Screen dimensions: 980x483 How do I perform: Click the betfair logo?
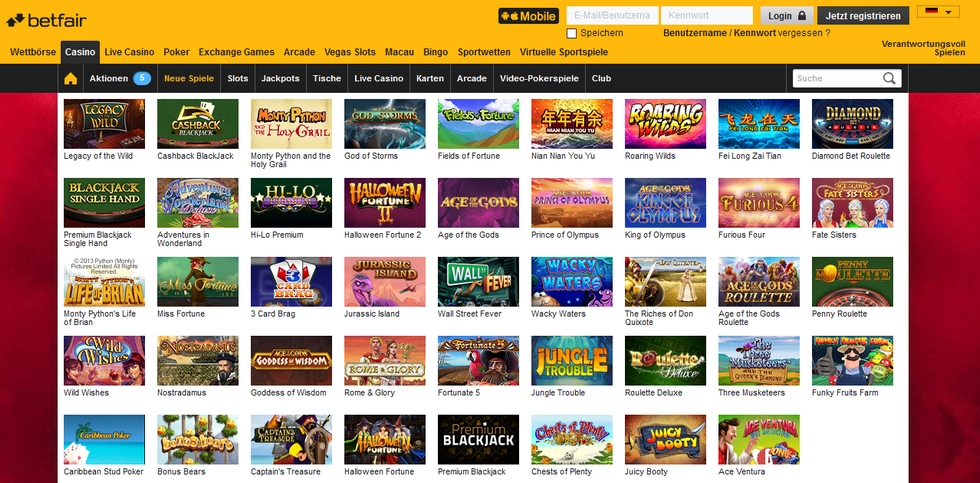point(46,20)
